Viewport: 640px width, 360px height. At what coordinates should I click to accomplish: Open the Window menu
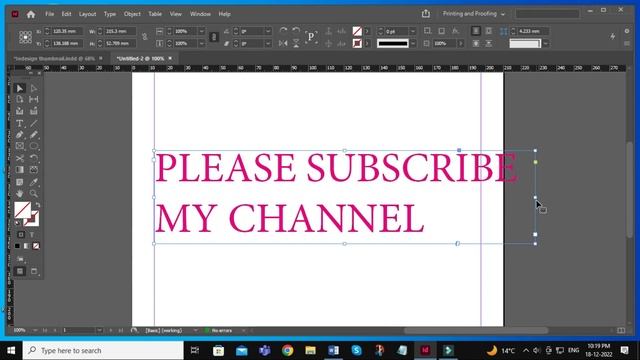coord(200,14)
